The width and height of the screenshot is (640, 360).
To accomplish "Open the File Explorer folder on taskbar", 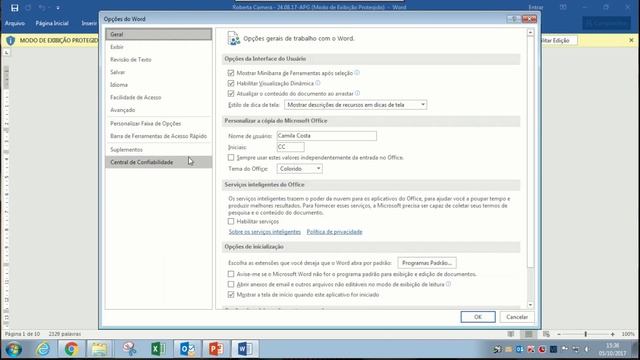I will 100,349.
